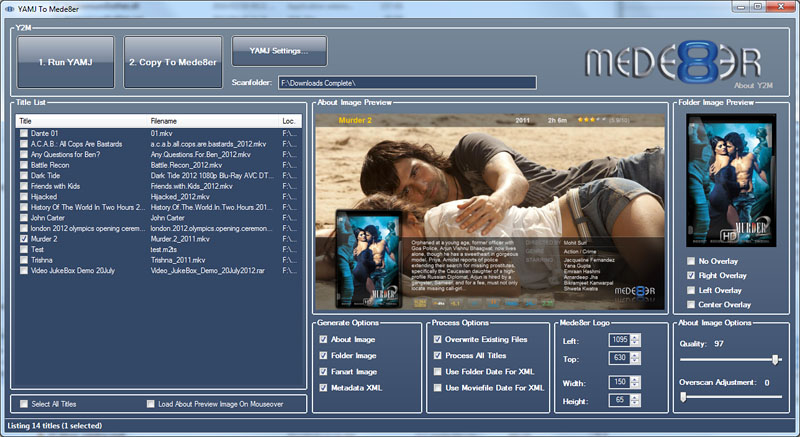
Task: Check the Trishna title checkbox
Action: [x=23, y=260]
